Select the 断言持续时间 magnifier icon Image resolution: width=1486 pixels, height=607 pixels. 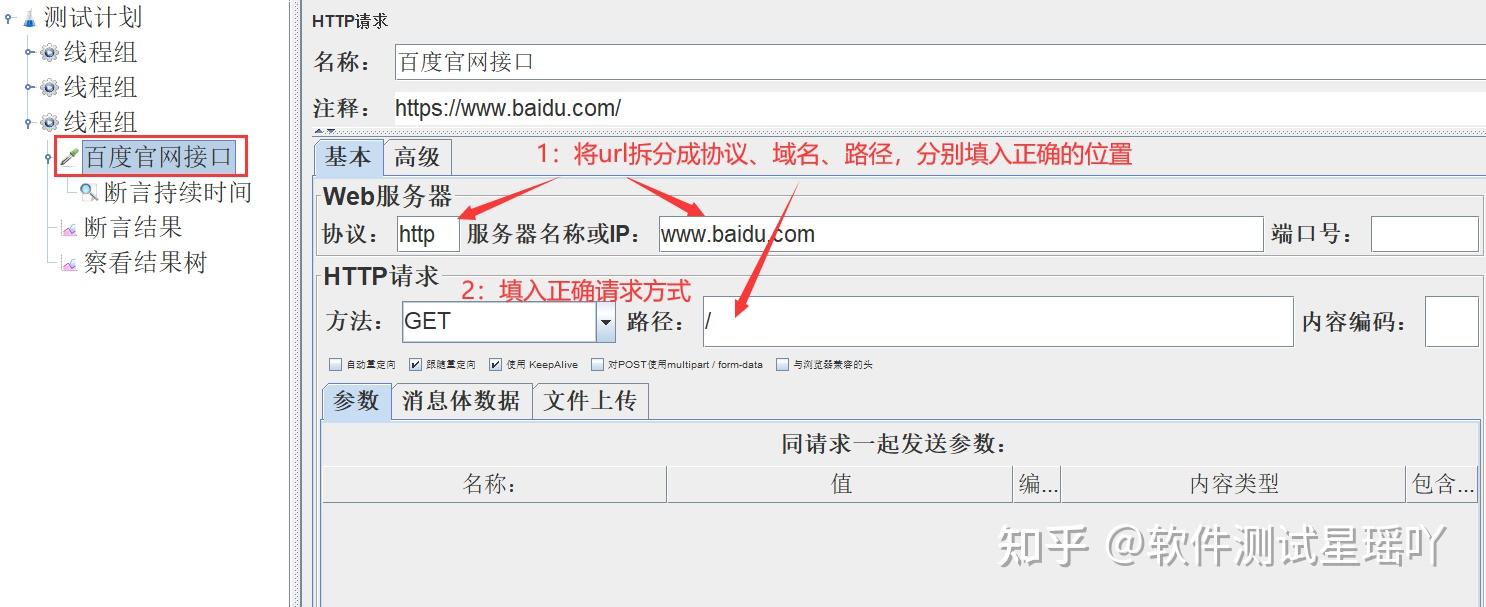pyautogui.click(x=89, y=192)
